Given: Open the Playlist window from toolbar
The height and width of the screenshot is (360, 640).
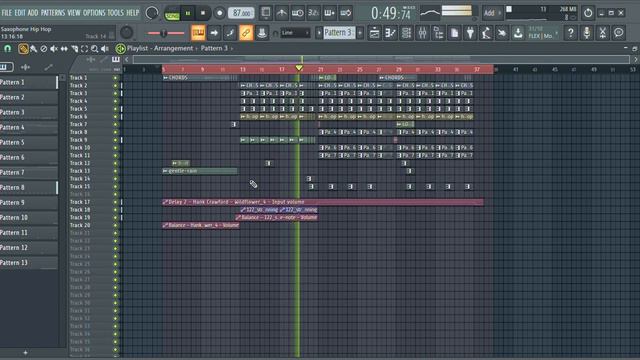Looking at the screenshot, I should pos(374,33).
